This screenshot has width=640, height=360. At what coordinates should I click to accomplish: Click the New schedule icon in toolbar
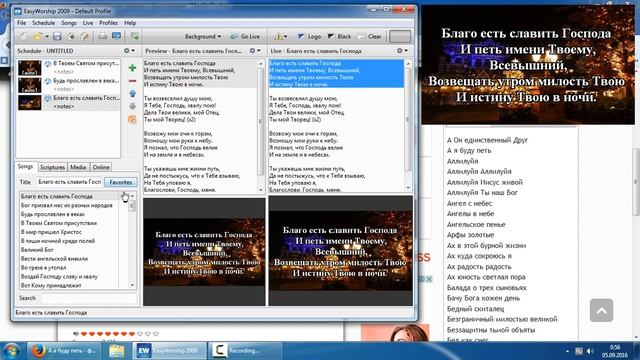(x=24, y=37)
